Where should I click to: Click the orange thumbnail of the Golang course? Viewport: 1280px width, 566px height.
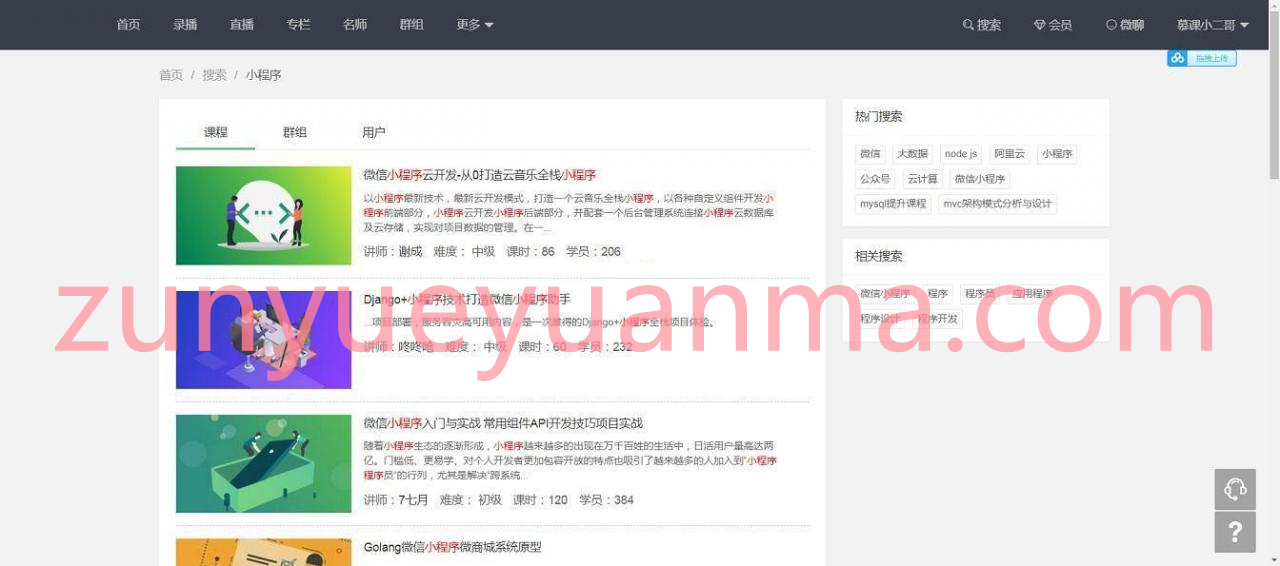(x=264, y=552)
